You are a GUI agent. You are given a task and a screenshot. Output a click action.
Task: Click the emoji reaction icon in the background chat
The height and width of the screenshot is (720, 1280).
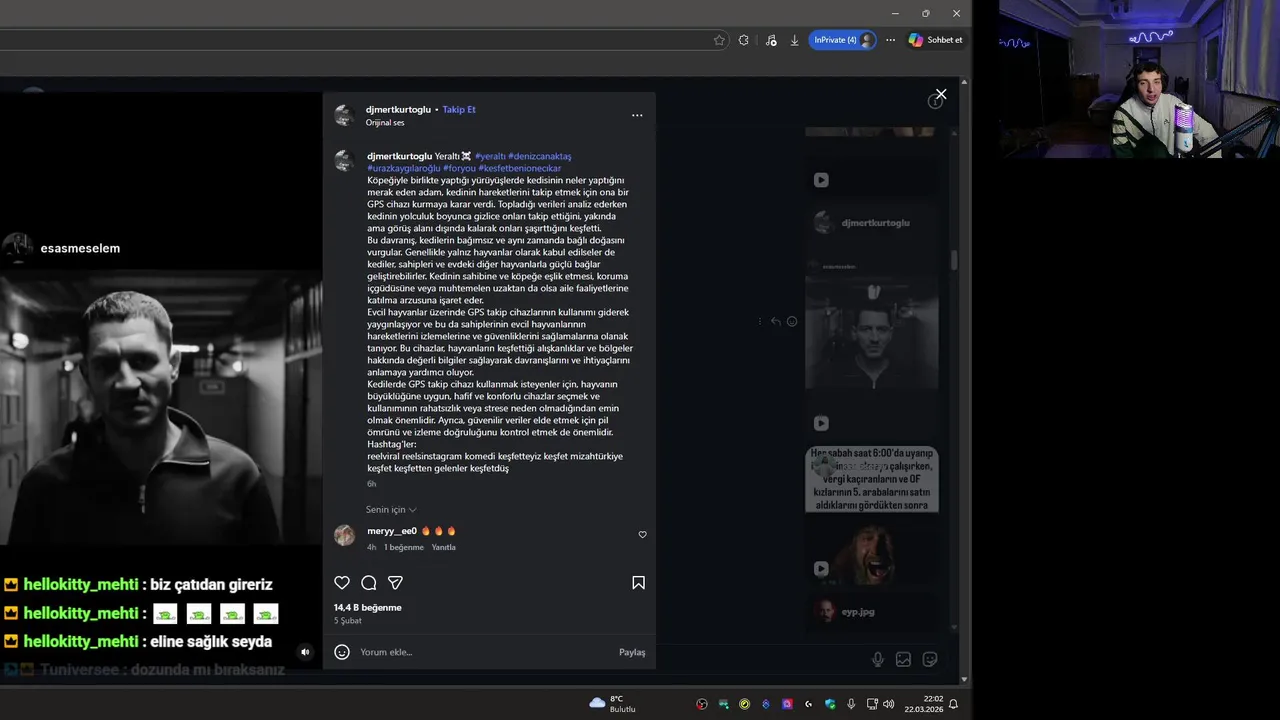[792, 321]
